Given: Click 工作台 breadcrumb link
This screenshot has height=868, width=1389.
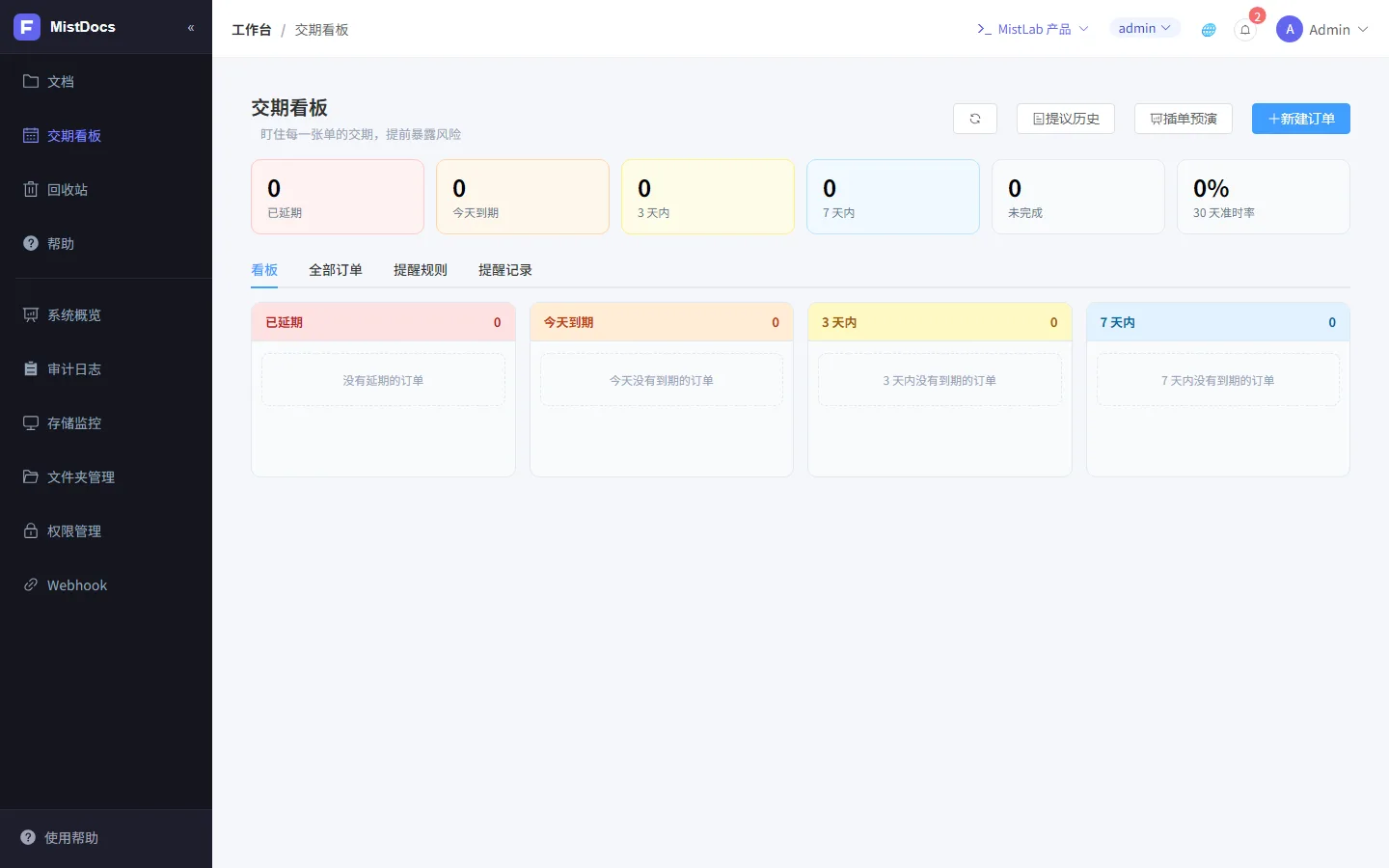Looking at the screenshot, I should coord(252,30).
